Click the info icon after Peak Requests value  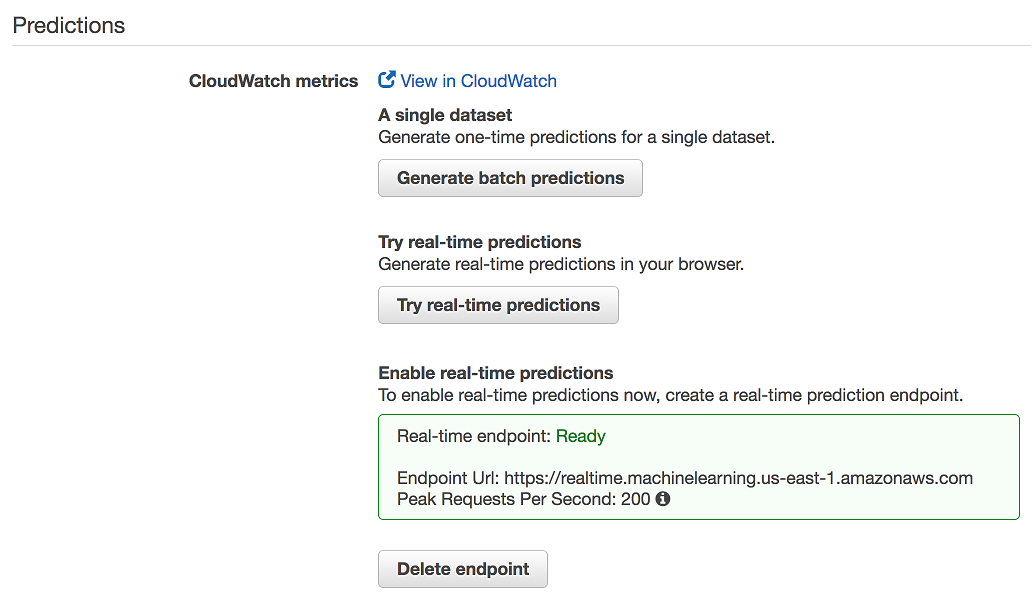point(662,498)
